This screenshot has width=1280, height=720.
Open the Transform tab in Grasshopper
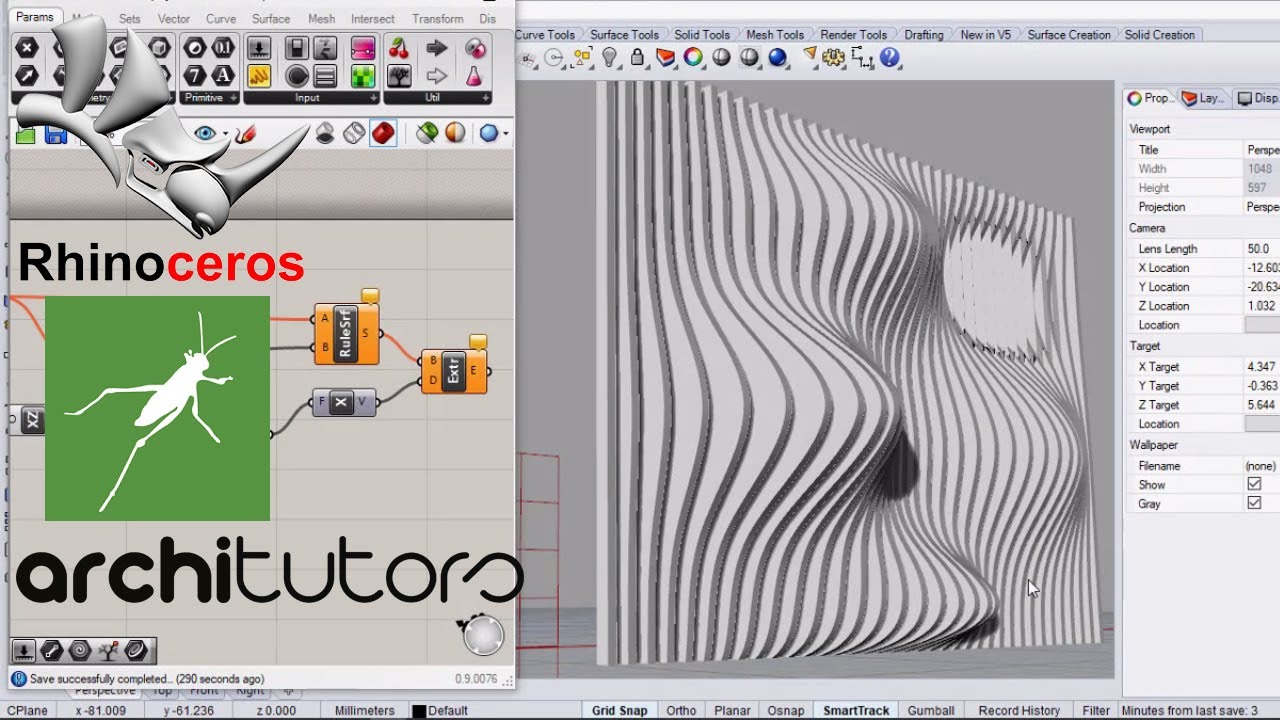437,18
